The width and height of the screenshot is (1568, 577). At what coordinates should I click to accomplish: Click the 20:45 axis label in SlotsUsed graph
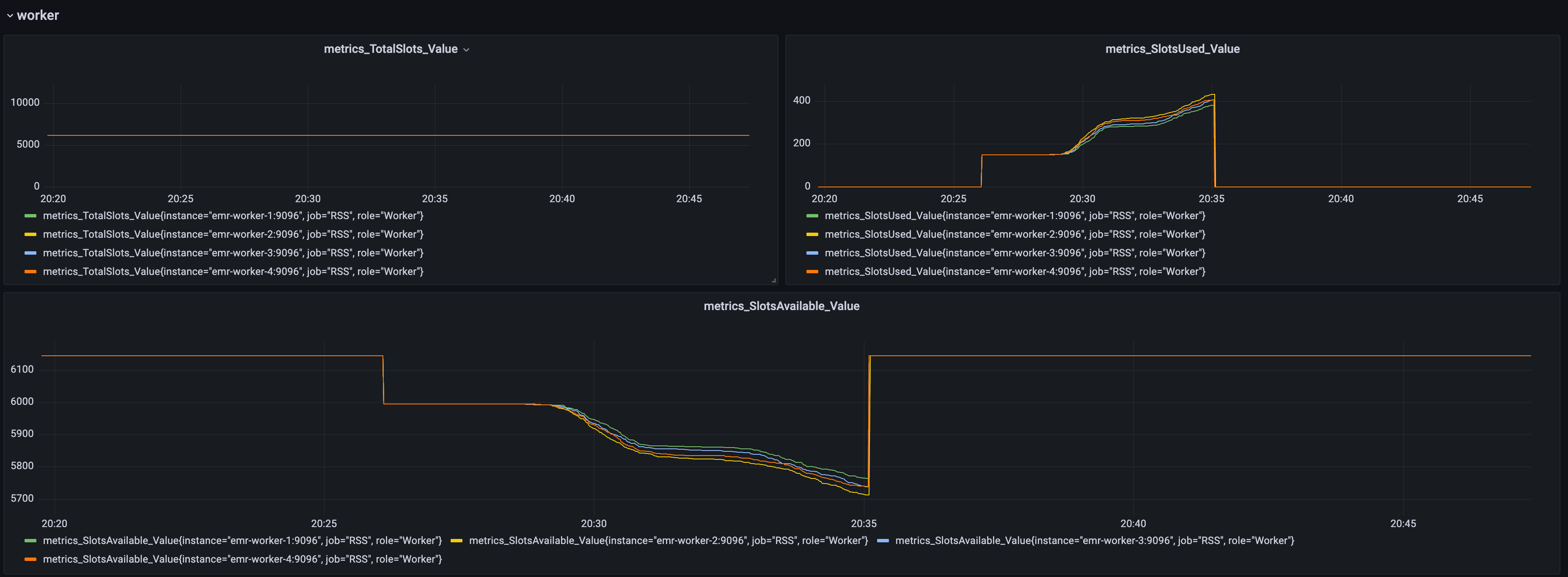[x=1470, y=198]
